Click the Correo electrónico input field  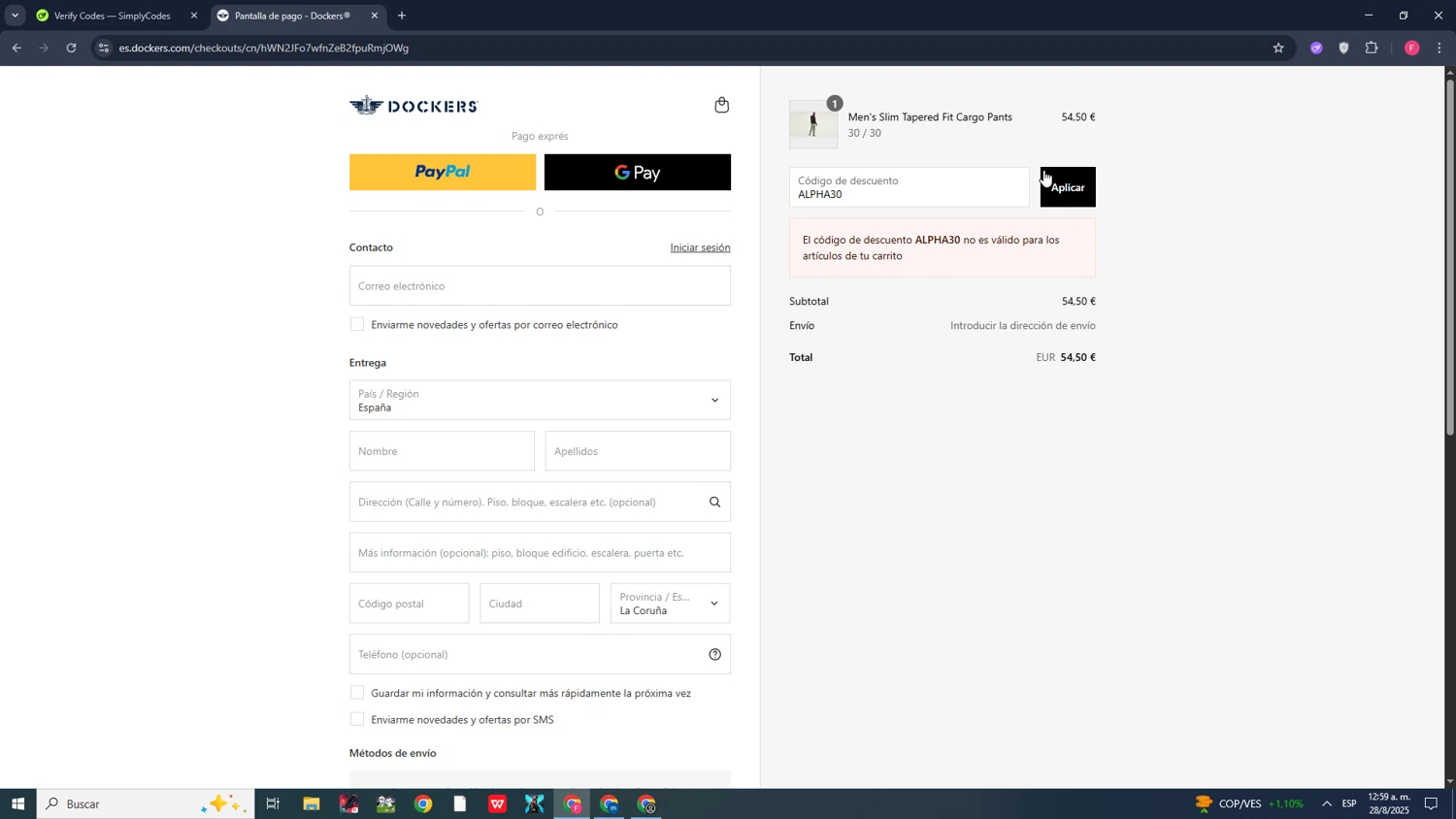540,286
